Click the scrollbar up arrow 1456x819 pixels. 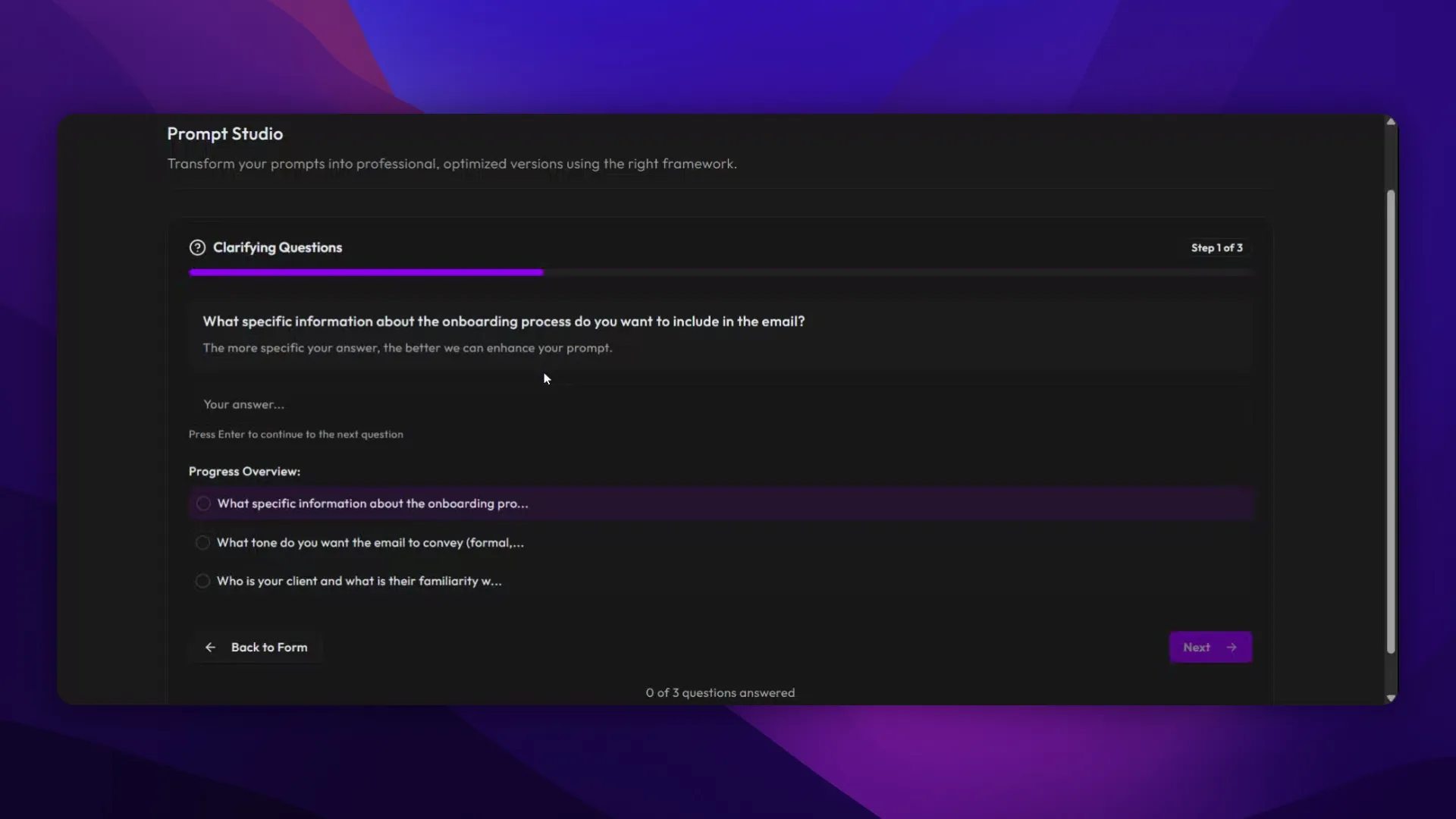click(1391, 122)
